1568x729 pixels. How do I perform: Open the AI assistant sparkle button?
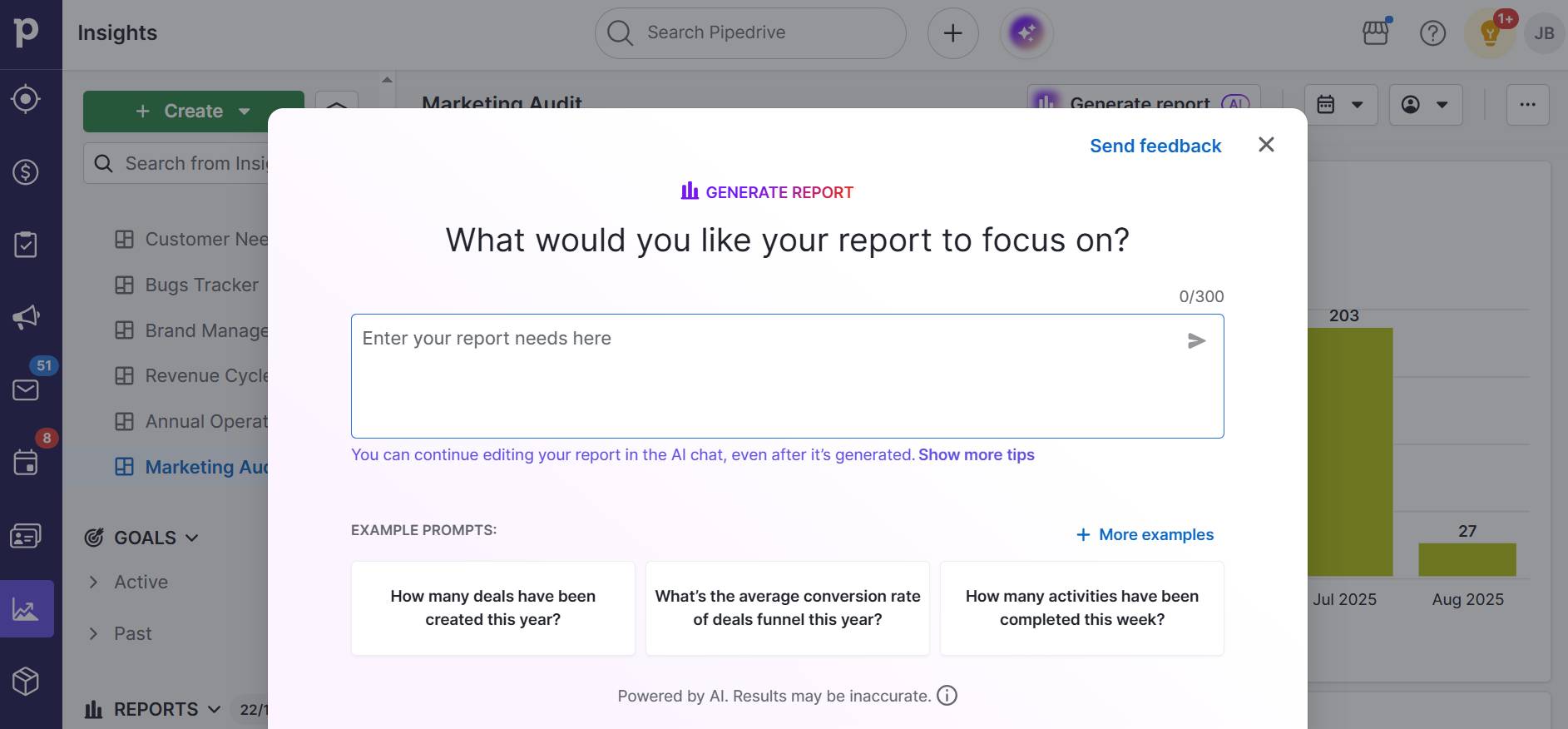[1026, 33]
